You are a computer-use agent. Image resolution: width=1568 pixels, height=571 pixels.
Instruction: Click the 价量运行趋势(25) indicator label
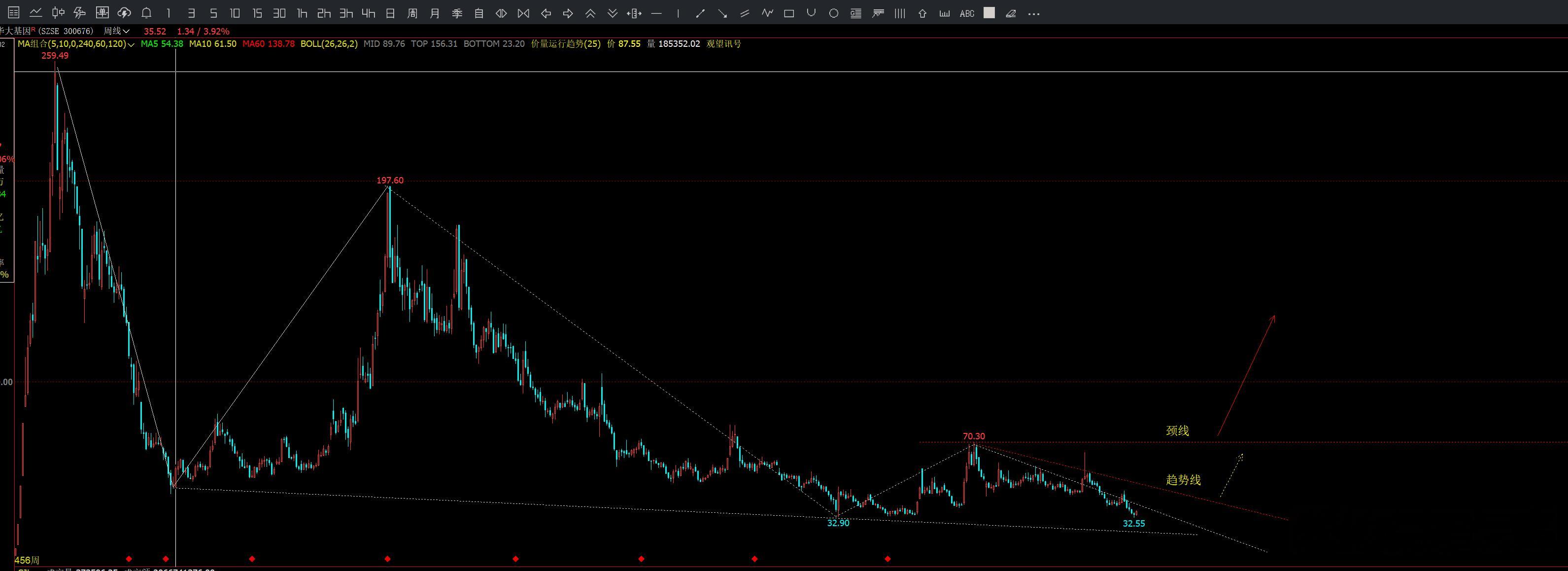point(566,44)
